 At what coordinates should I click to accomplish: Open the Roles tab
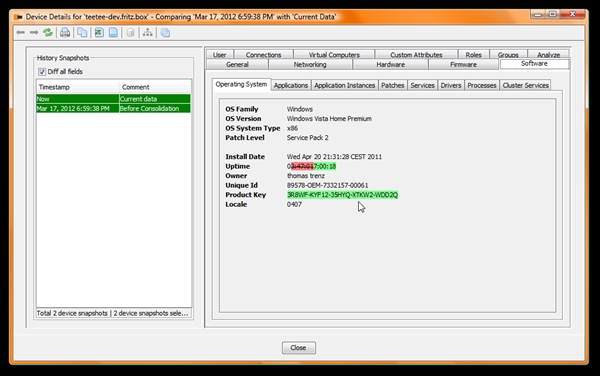tap(473, 55)
